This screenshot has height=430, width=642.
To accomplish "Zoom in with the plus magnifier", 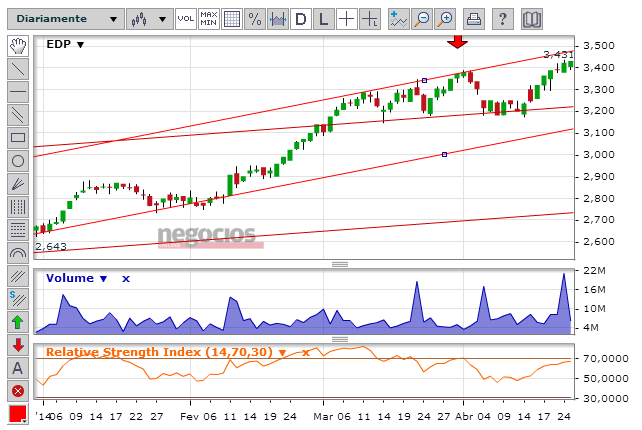I will click(x=445, y=19).
